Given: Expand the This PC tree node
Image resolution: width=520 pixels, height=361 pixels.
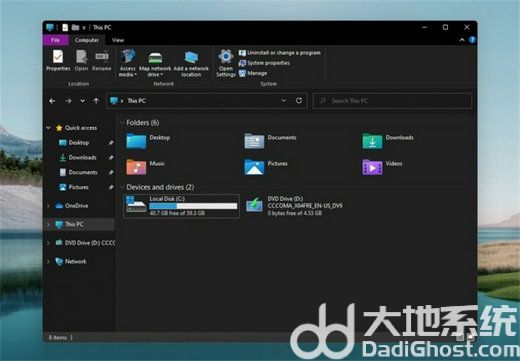Looking at the screenshot, I should [x=49, y=224].
